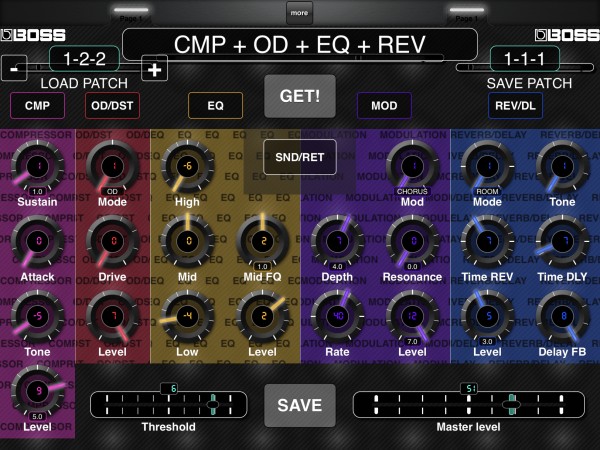This screenshot has height=450, width=600.
Task: Click the left BOSS logo
Action: [x=33, y=35]
